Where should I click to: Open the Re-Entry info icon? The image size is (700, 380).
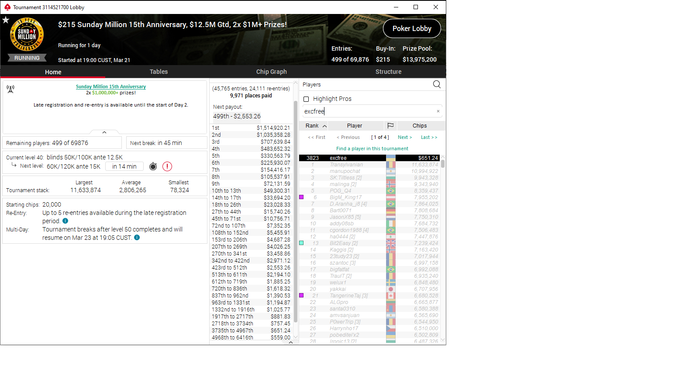click(66, 221)
